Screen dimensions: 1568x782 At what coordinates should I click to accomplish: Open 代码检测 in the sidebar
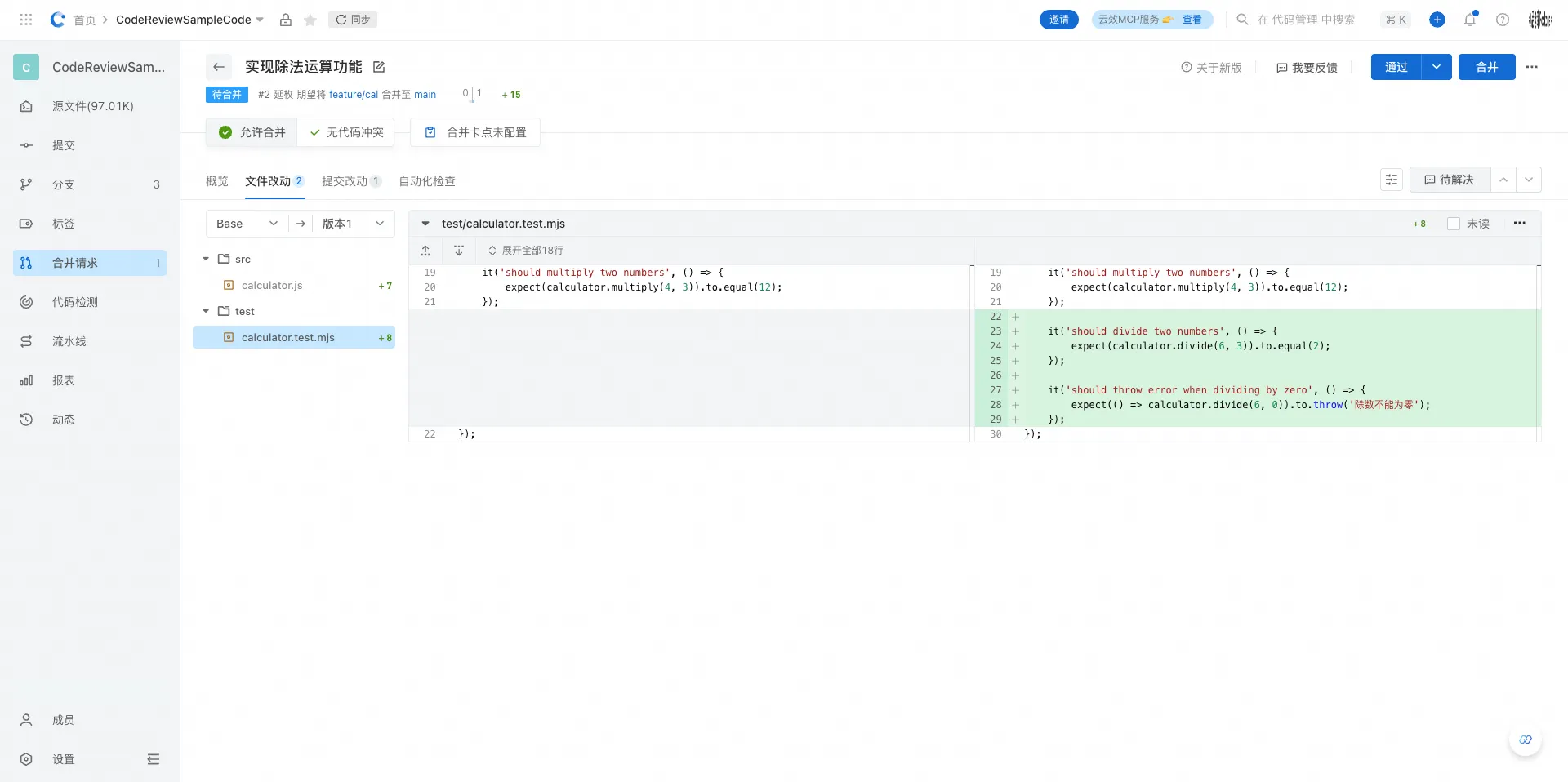click(90, 302)
